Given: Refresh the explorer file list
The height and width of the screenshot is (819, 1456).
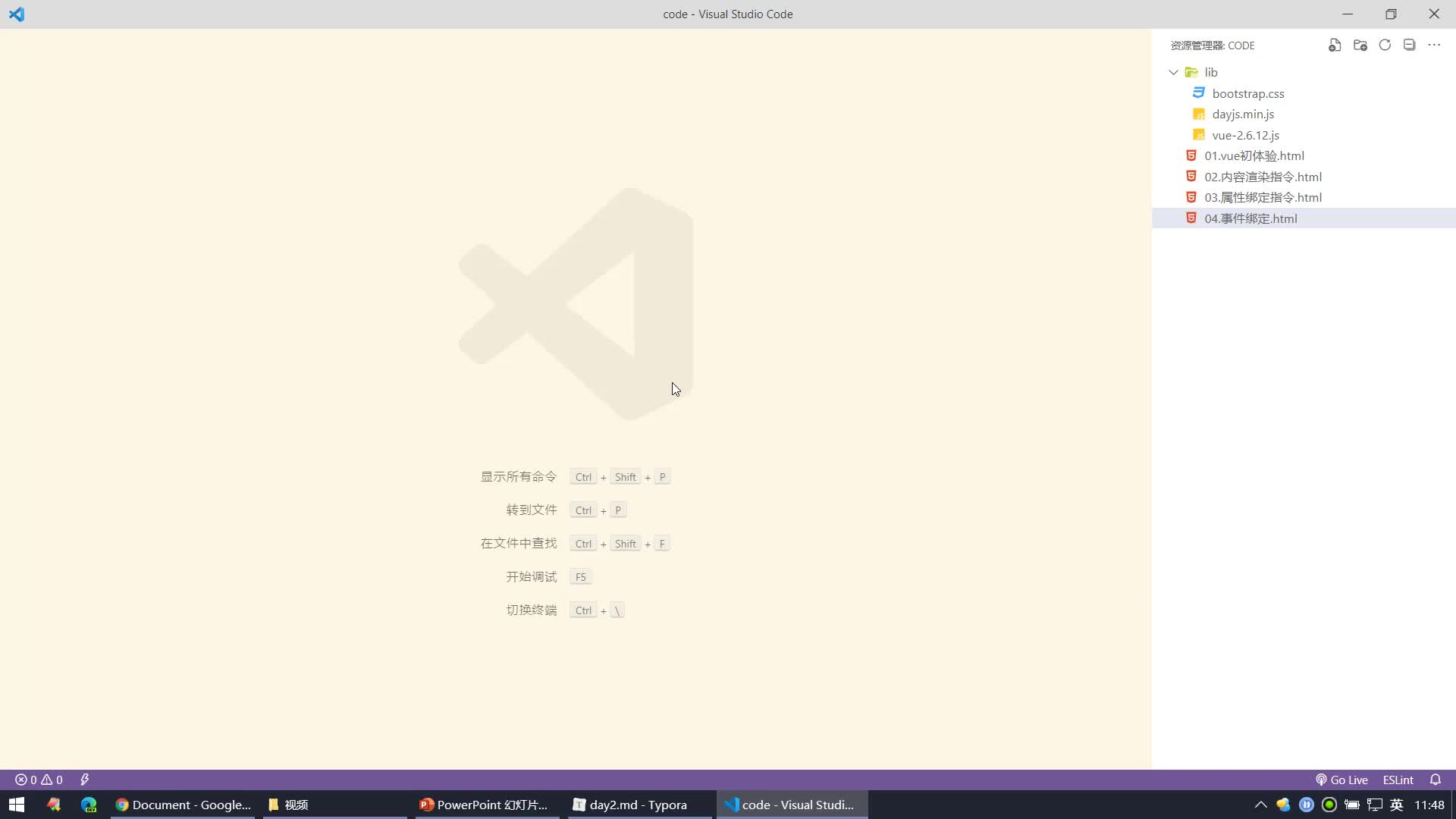Looking at the screenshot, I should (x=1385, y=45).
